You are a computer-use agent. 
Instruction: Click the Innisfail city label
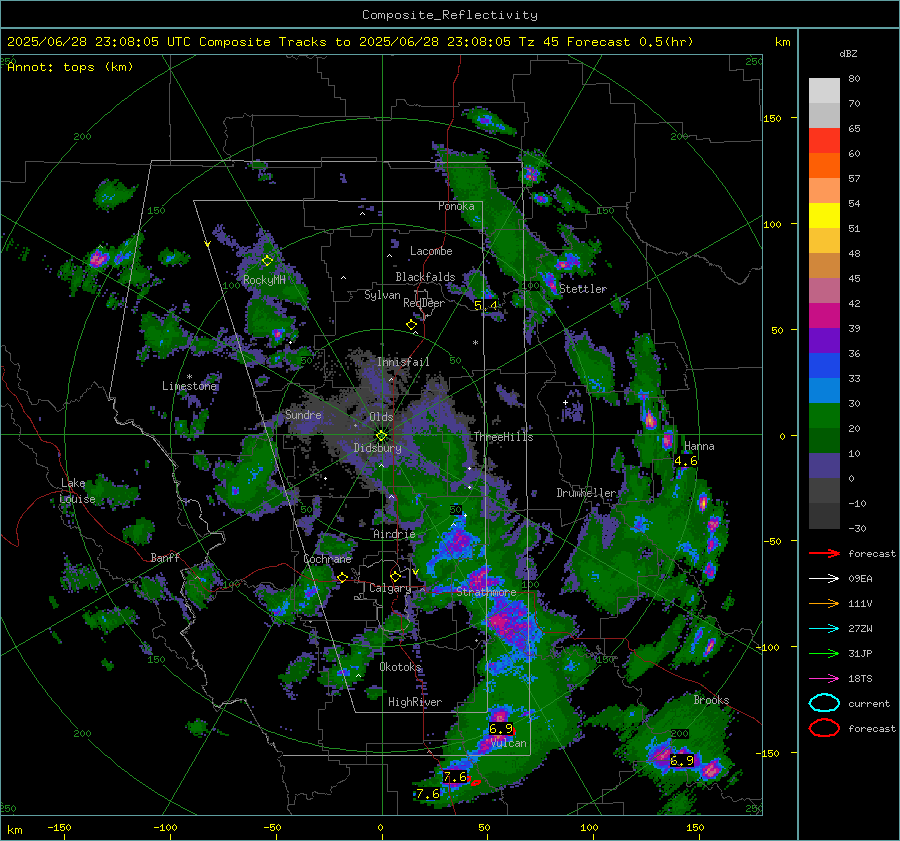click(403, 362)
